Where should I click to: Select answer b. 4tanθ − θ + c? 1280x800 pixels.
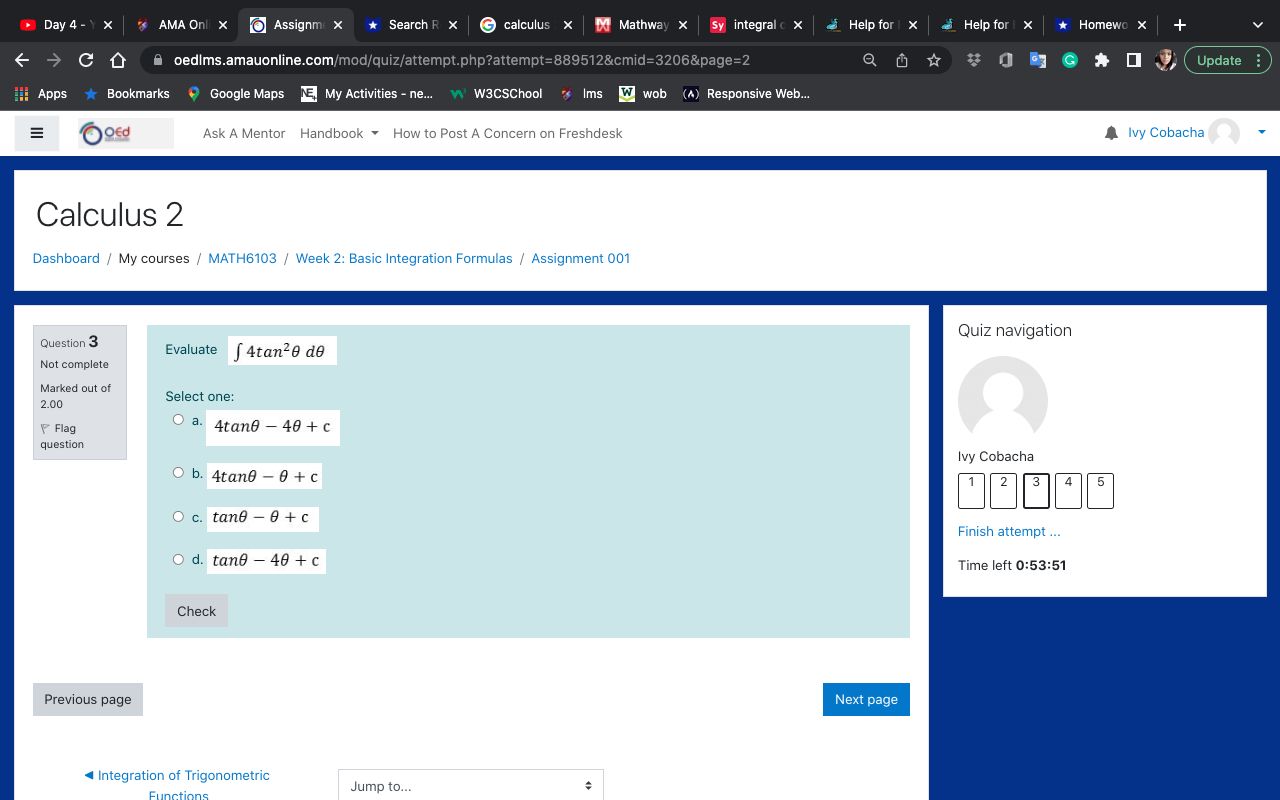[x=178, y=473]
